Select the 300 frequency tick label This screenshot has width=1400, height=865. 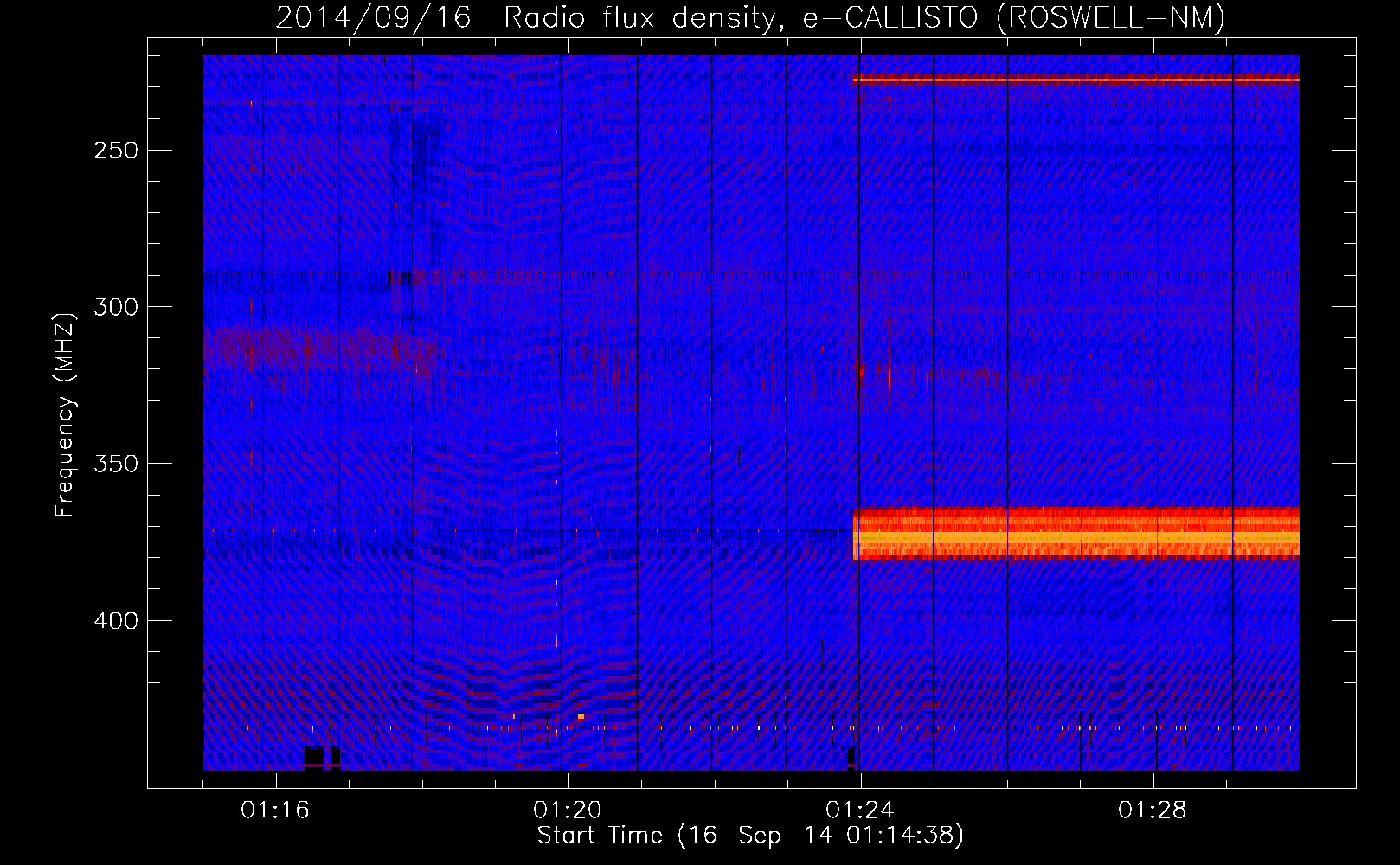coord(116,307)
